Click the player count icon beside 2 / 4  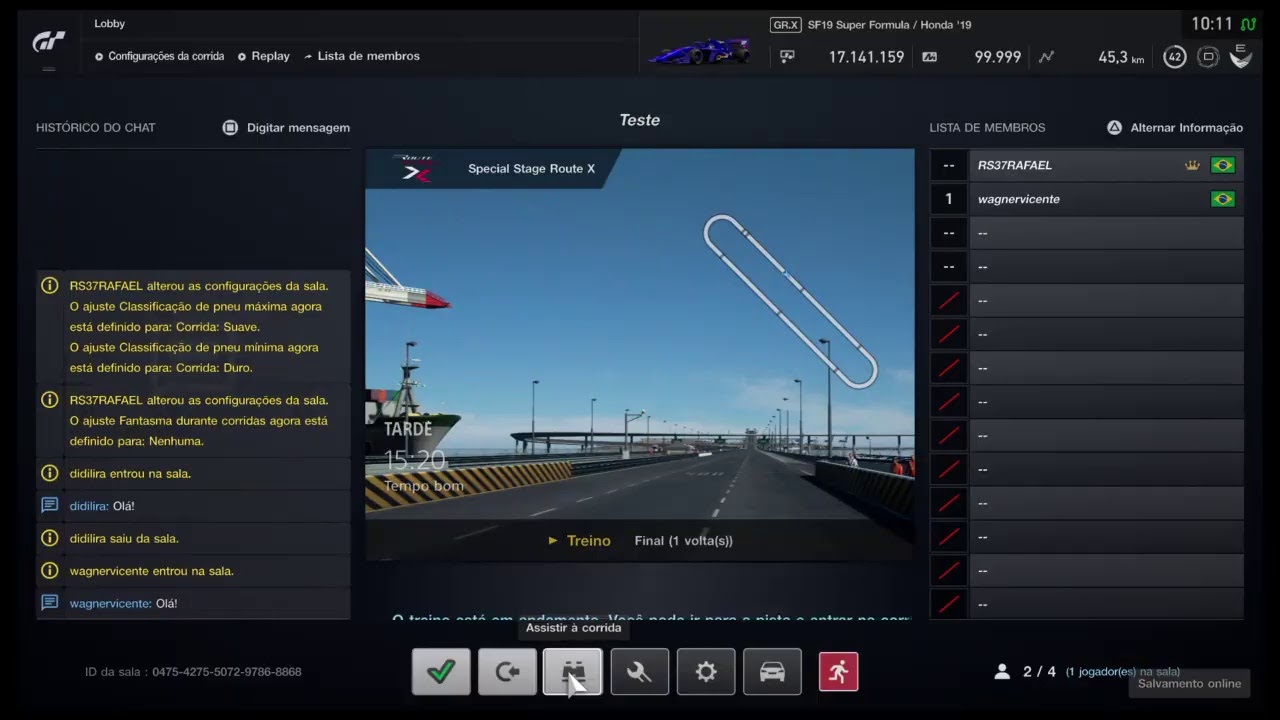(1002, 672)
